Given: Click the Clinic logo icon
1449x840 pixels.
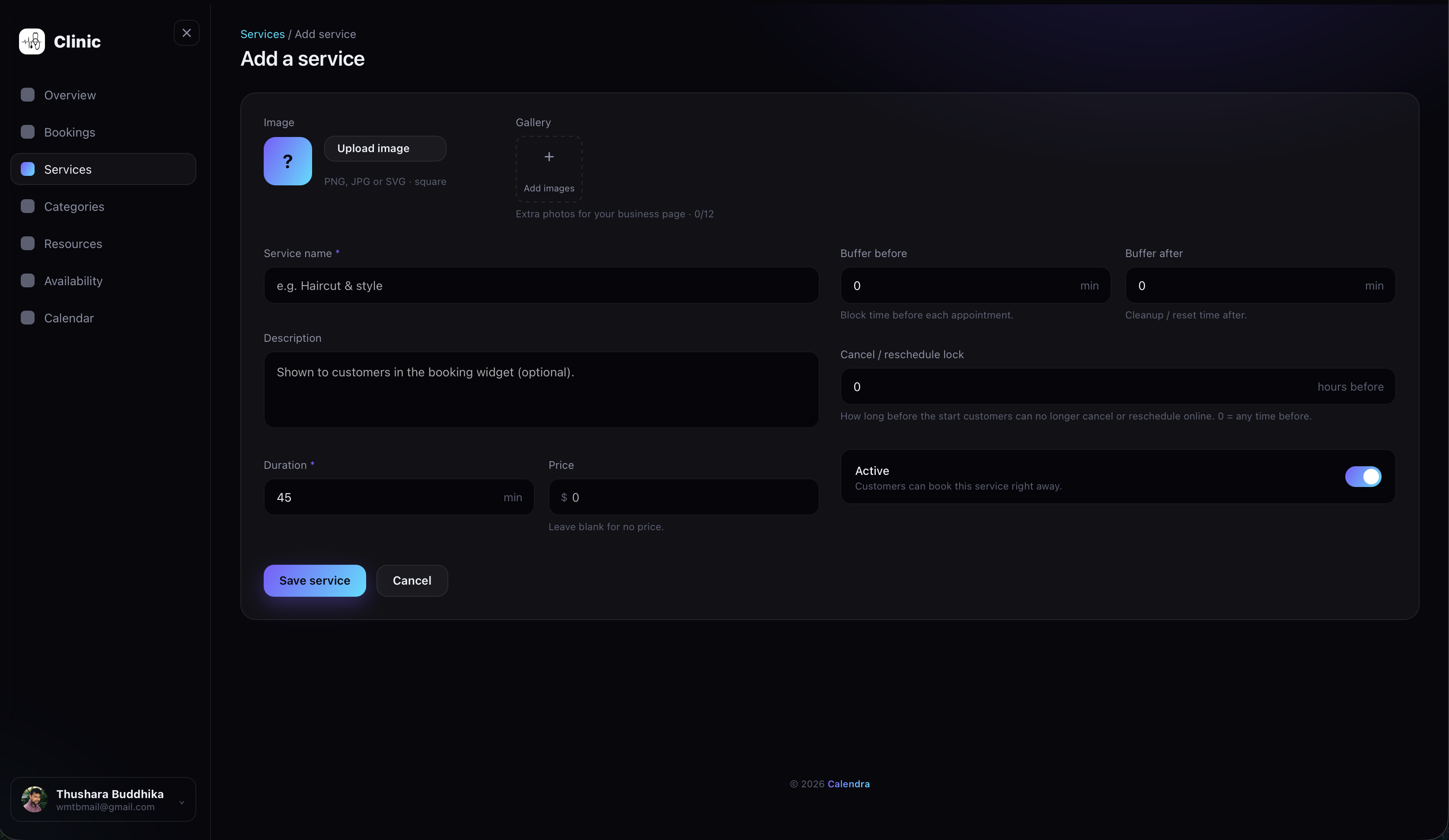Looking at the screenshot, I should [32, 41].
